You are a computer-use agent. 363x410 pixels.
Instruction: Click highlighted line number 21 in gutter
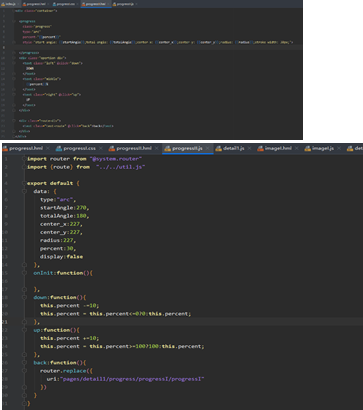(5, 322)
